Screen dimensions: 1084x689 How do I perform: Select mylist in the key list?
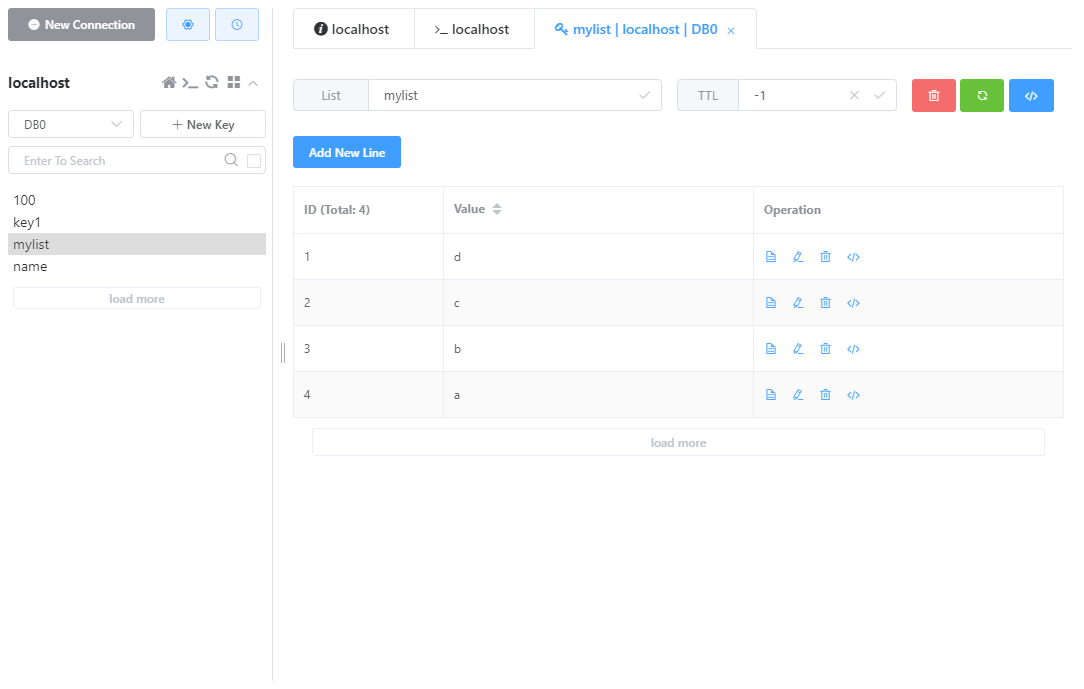(137, 245)
